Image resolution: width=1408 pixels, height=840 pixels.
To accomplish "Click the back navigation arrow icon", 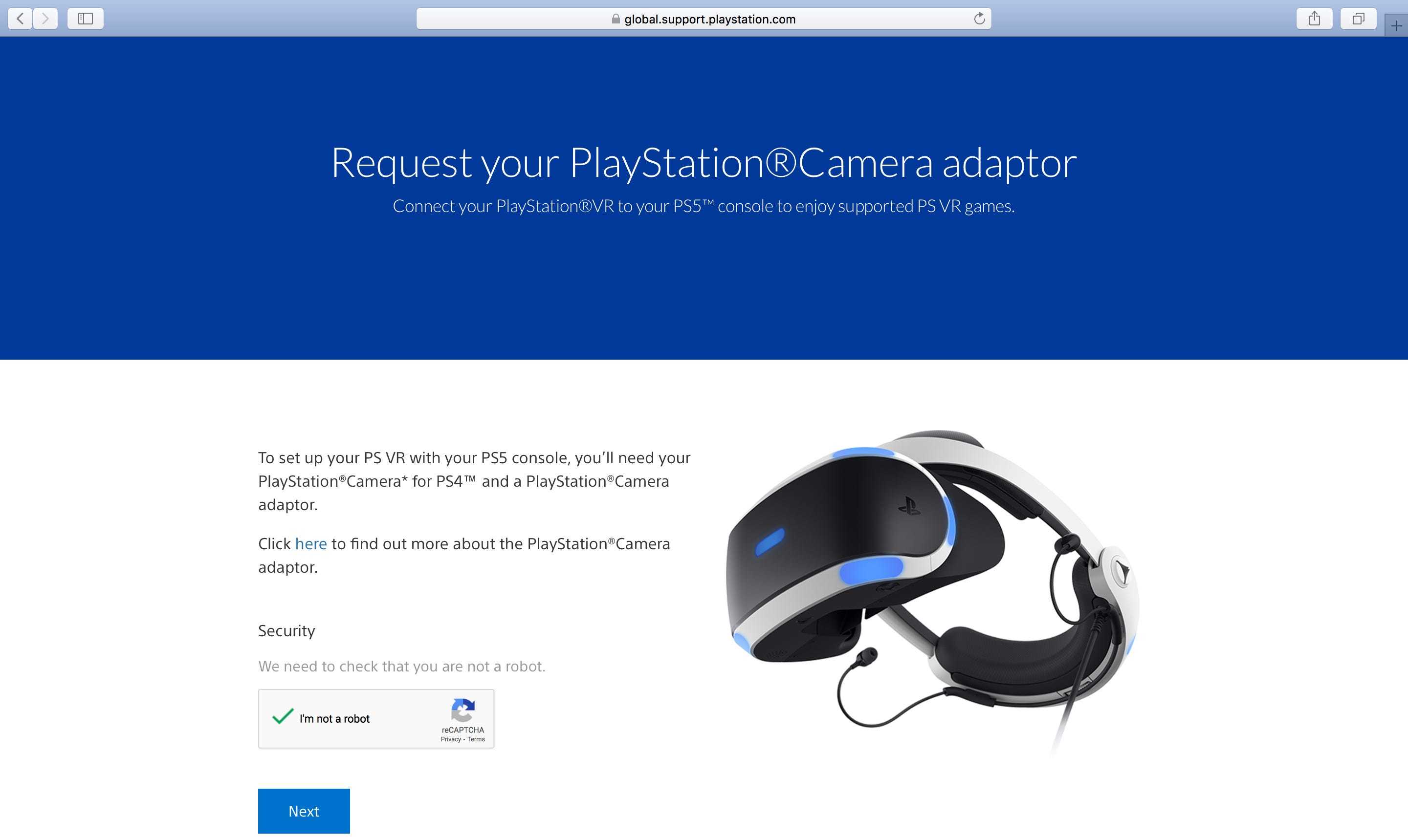I will (19, 18).
